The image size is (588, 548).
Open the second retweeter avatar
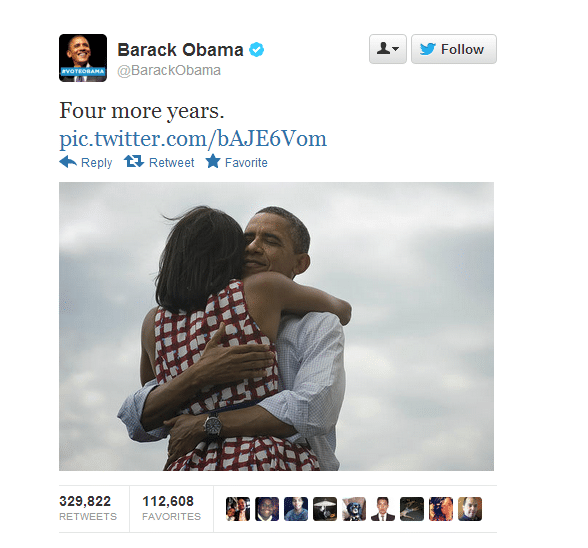coord(267,509)
